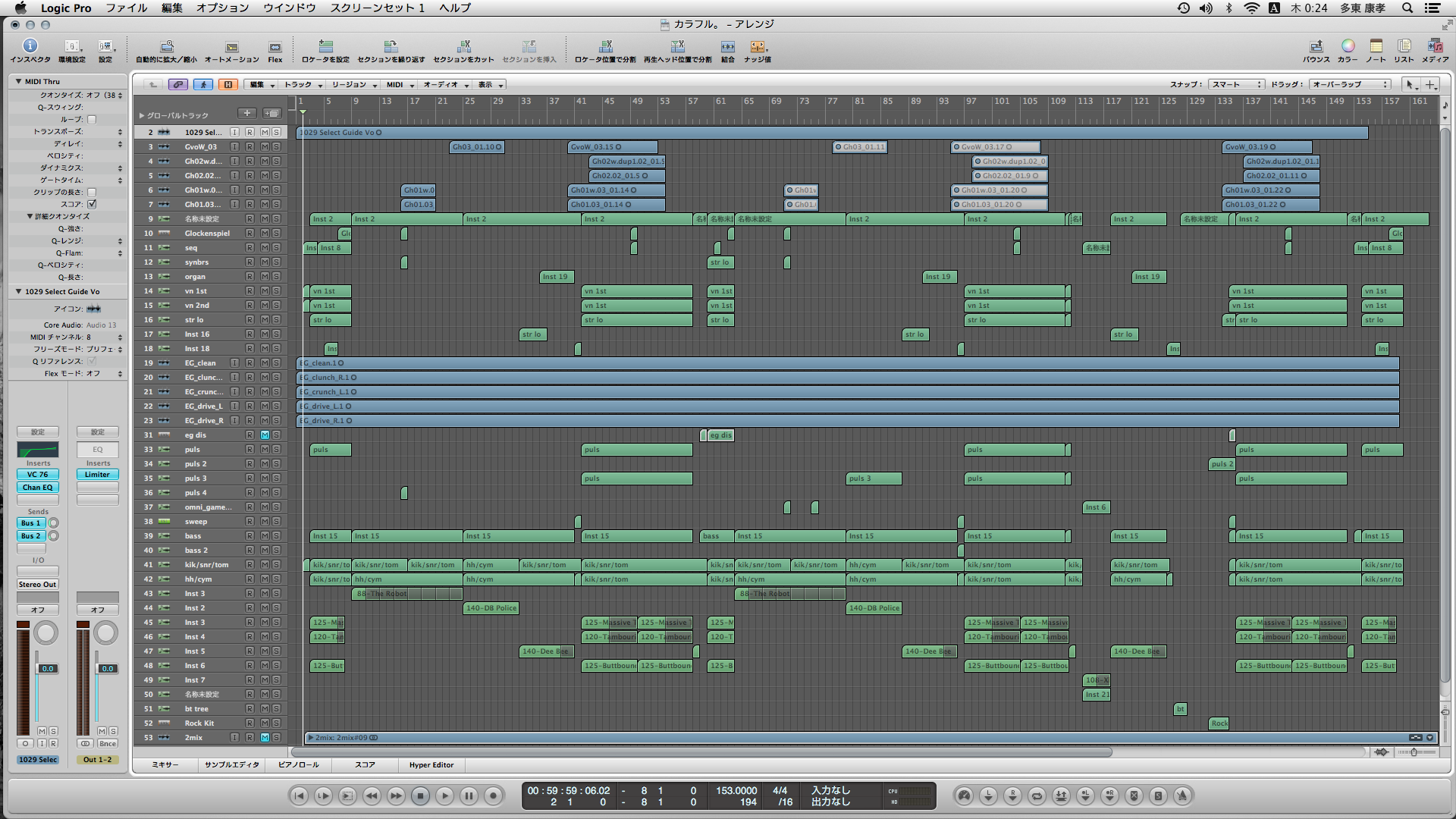Toggle the ループ loop checkbox
The height and width of the screenshot is (819, 1456).
click(92, 120)
